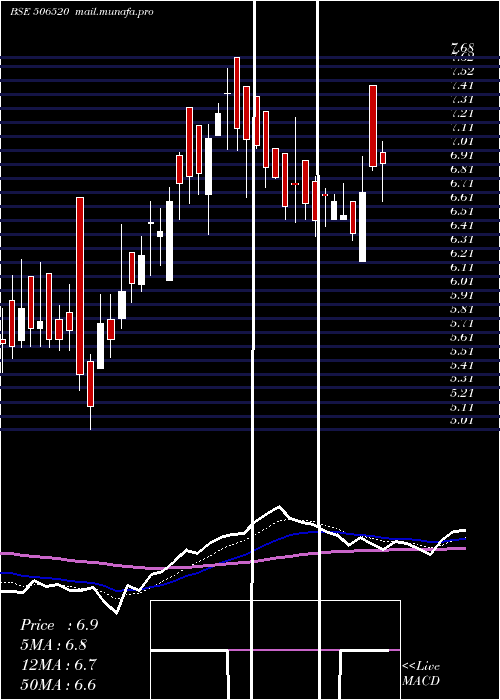Screen dimensions: 500x700
Task: Click the 7.01 price axis label
Action: coord(462,142)
